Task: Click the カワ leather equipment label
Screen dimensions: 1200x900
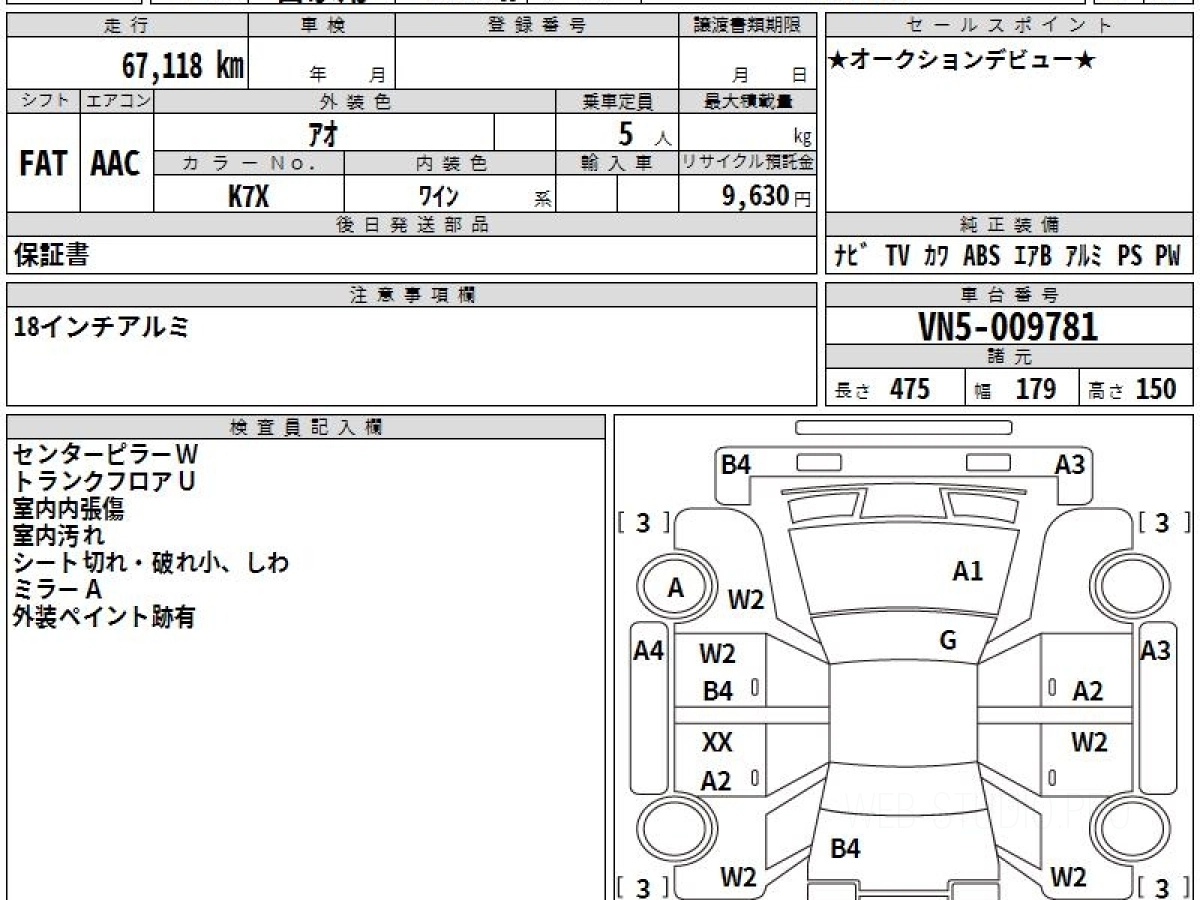Action: pos(937,256)
